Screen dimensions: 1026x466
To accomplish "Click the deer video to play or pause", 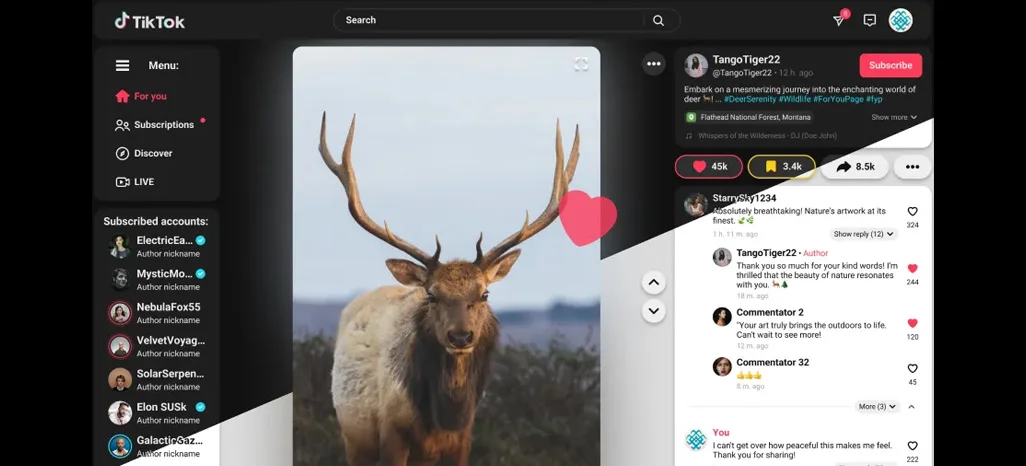I will [x=446, y=256].
